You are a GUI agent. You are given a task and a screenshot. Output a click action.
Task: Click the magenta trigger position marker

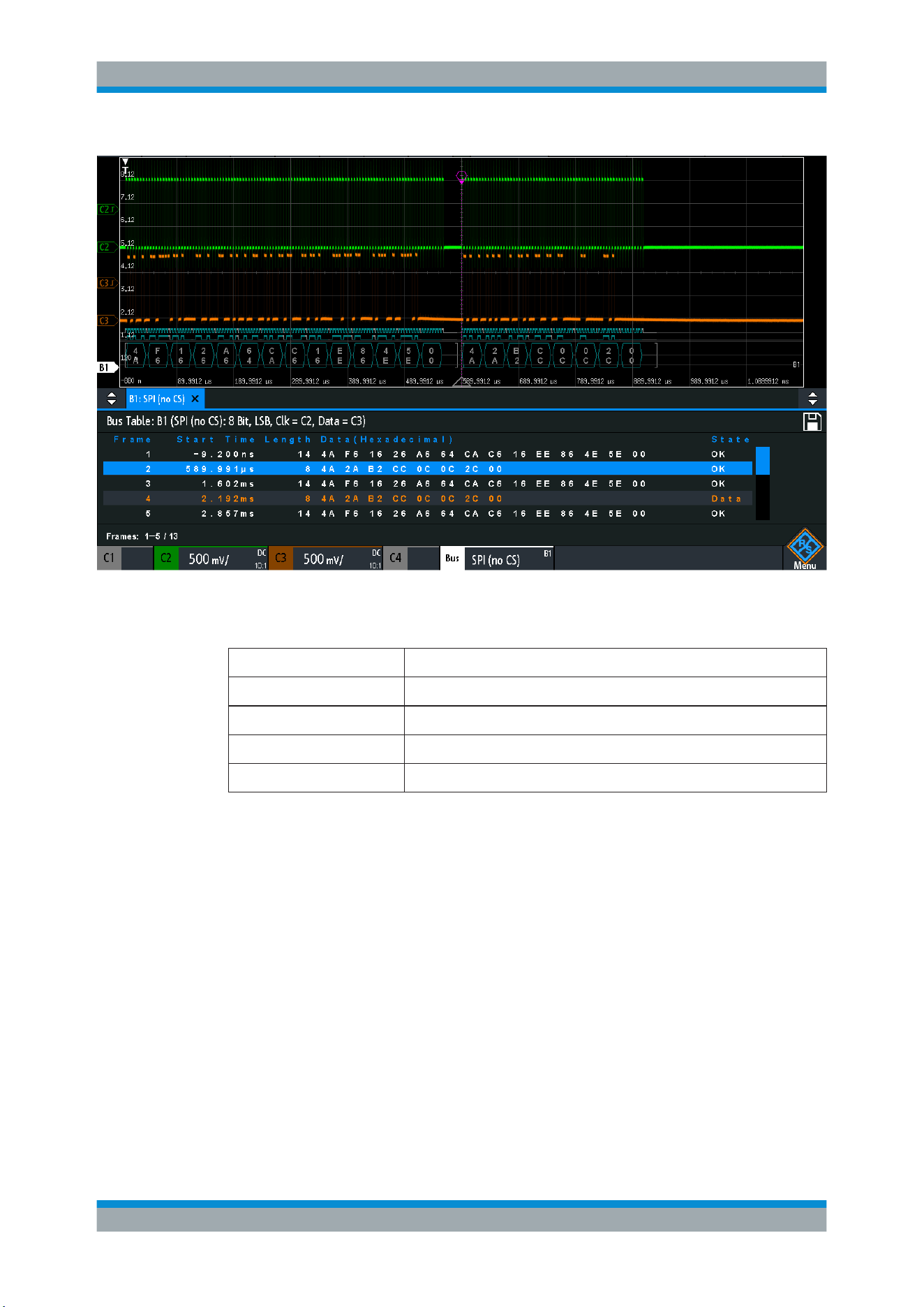(461, 177)
